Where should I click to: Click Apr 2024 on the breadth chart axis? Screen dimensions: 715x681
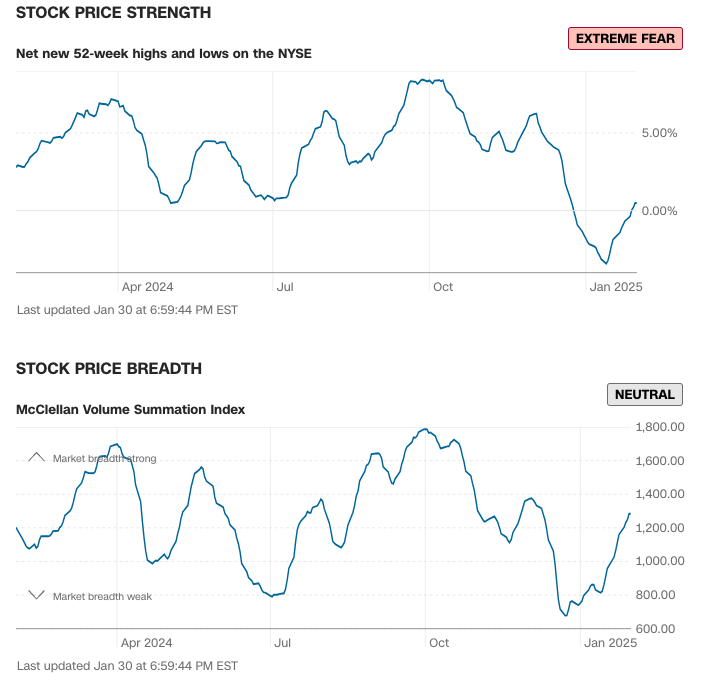pyautogui.click(x=145, y=643)
